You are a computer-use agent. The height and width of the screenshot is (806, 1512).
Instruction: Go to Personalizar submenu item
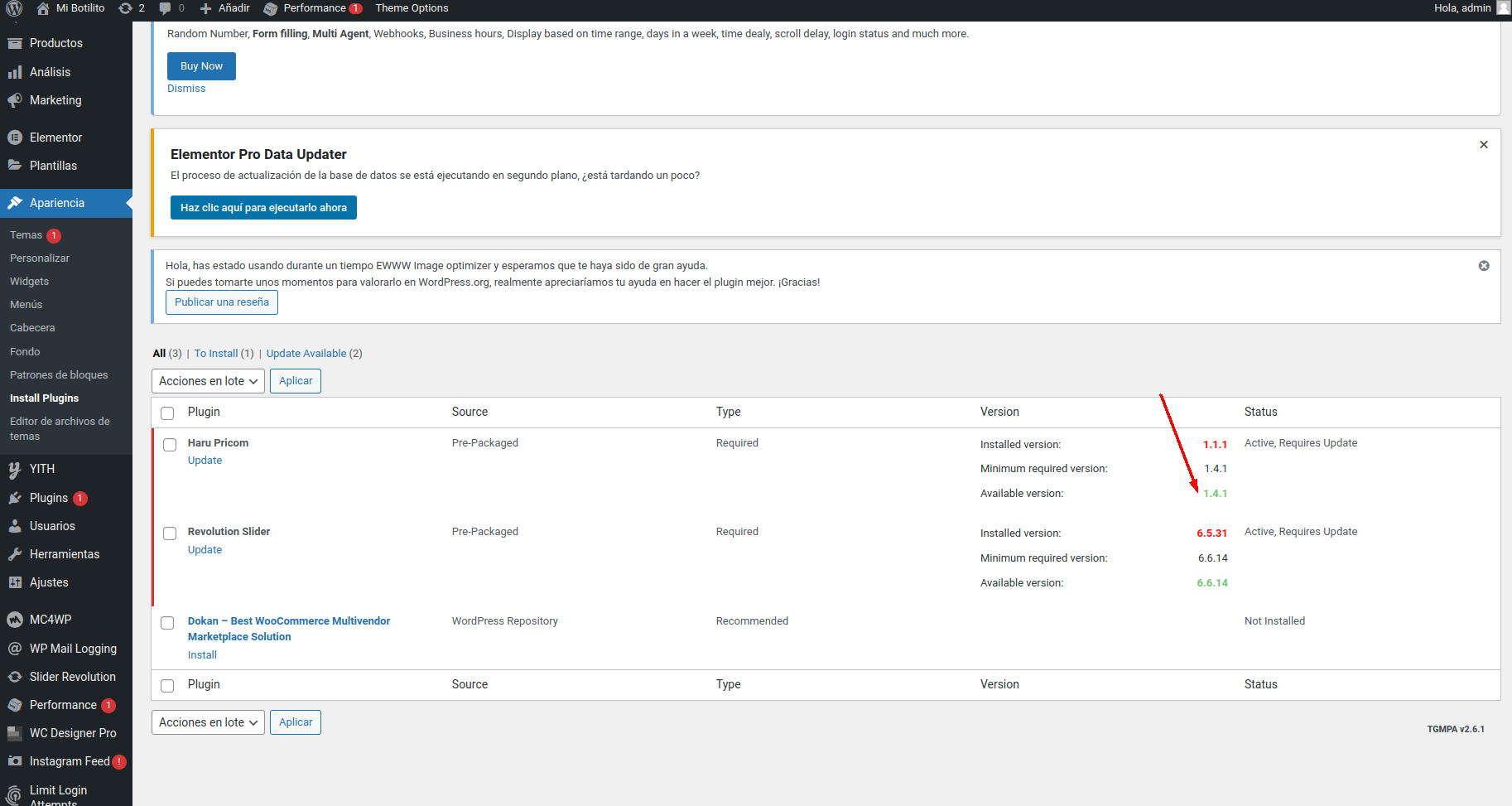click(40, 258)
